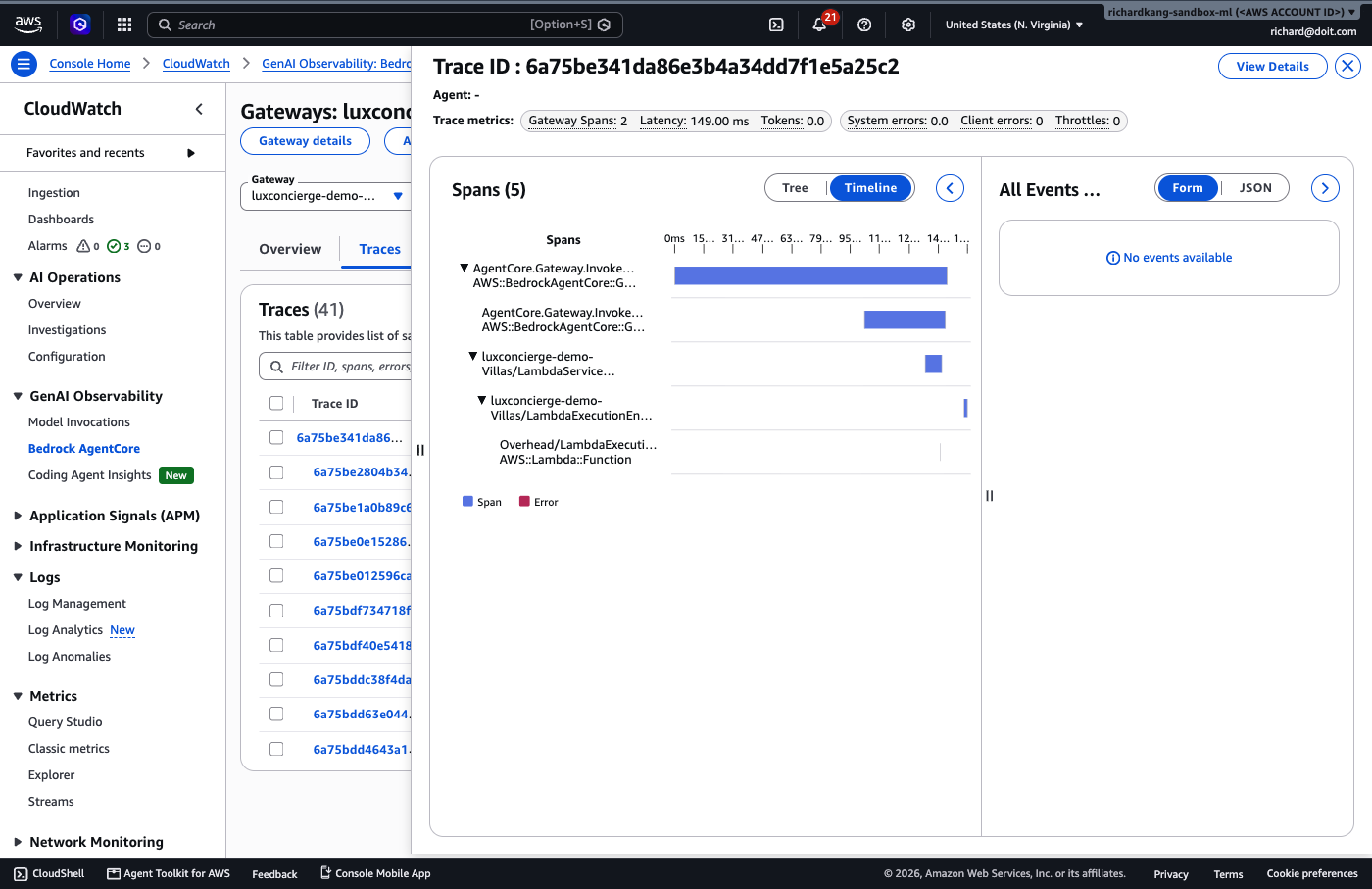Click the CloudShell icon in footer

pos(21,873)
